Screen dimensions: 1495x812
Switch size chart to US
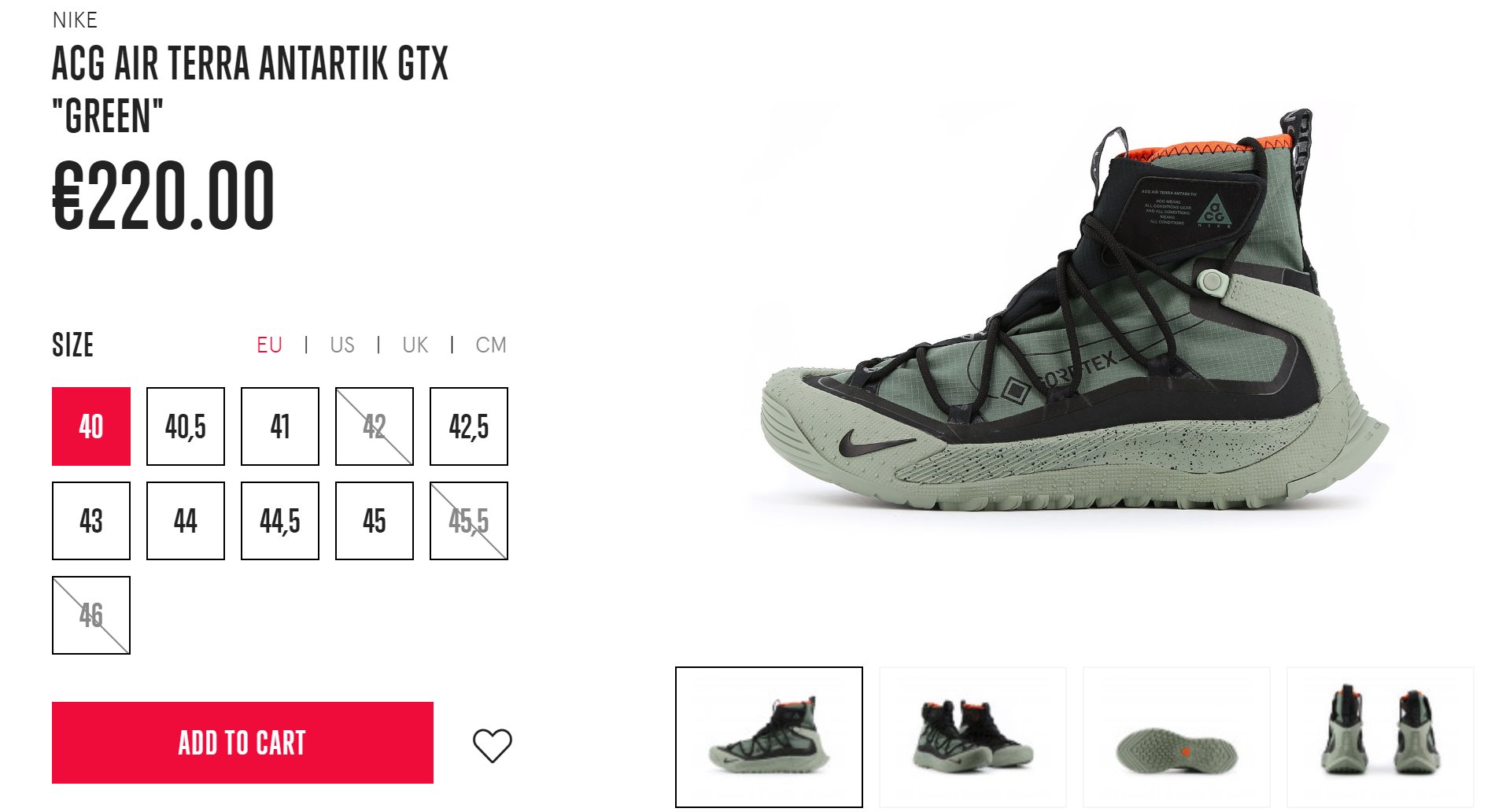tap(342, 345)
